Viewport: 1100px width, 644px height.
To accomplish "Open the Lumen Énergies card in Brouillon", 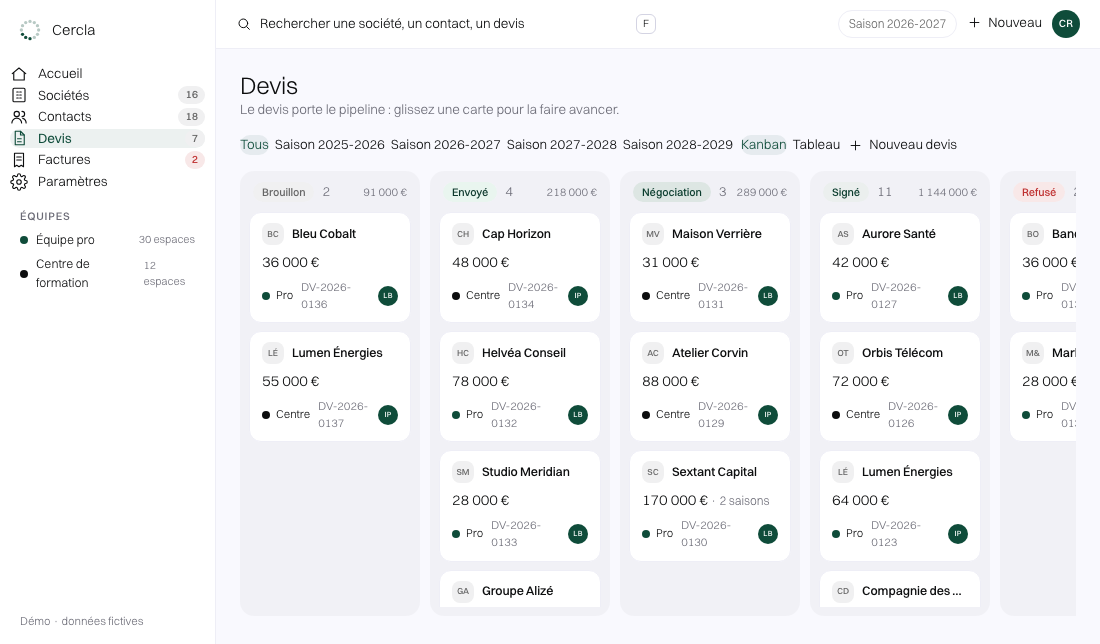I will 330,387.
